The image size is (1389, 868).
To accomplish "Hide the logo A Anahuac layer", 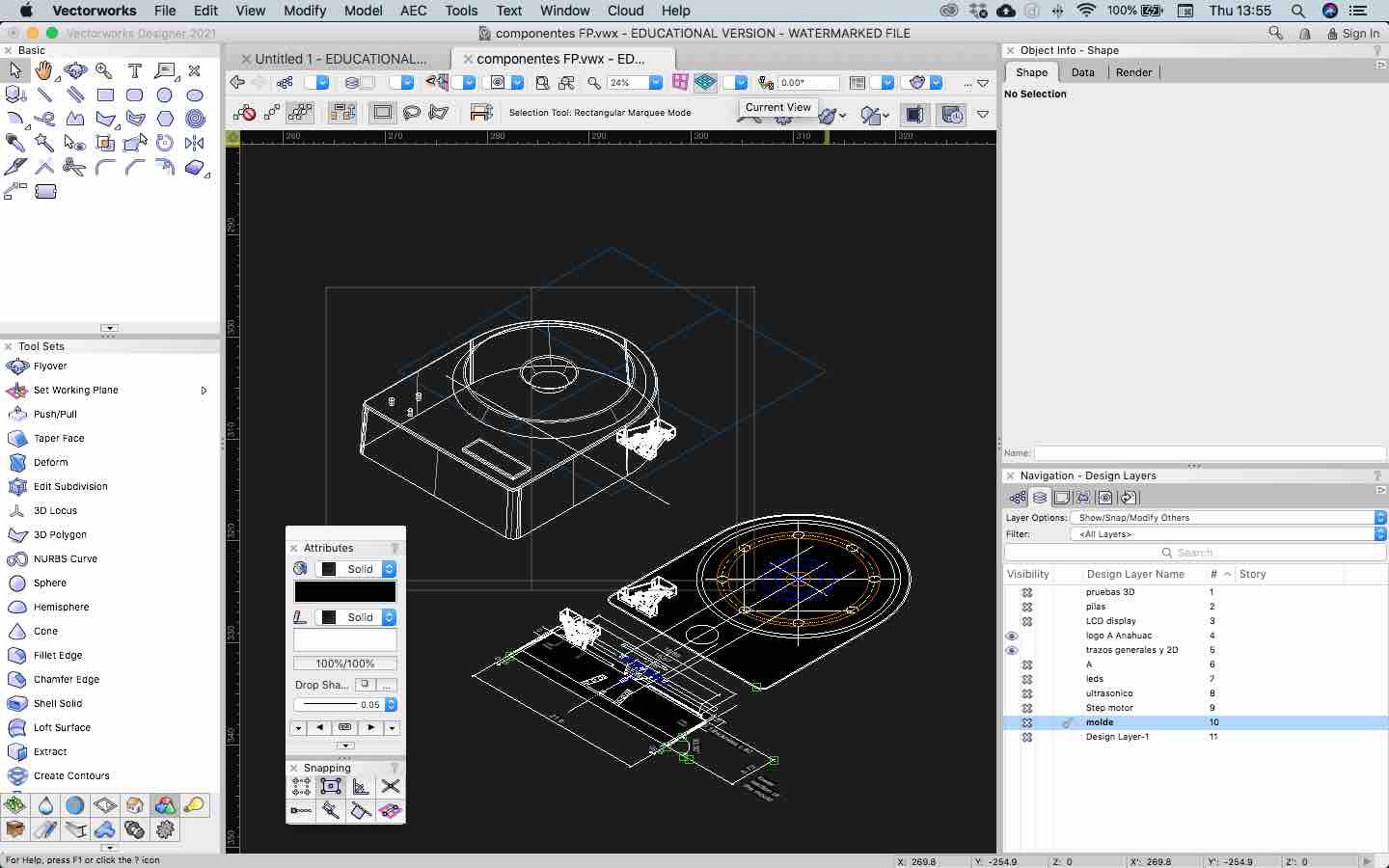I will click(x=1012, y=636).
